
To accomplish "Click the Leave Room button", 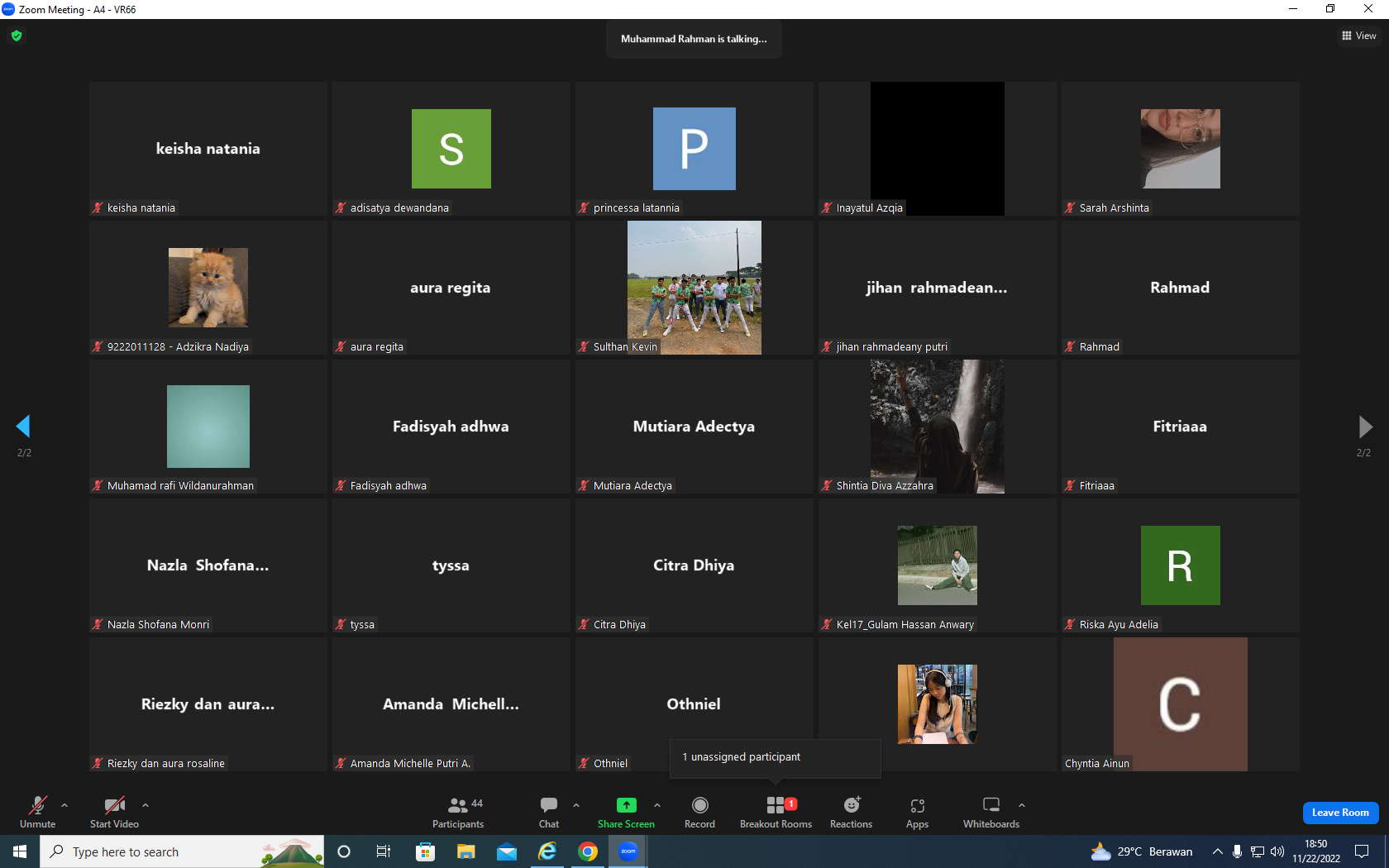I will coord(1340,813).
